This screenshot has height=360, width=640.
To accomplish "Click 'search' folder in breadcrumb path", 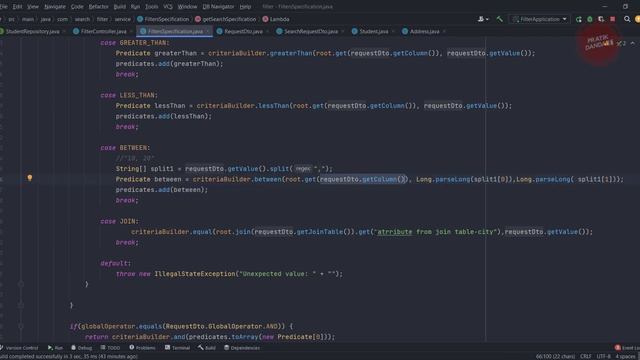I will [82, 19].
